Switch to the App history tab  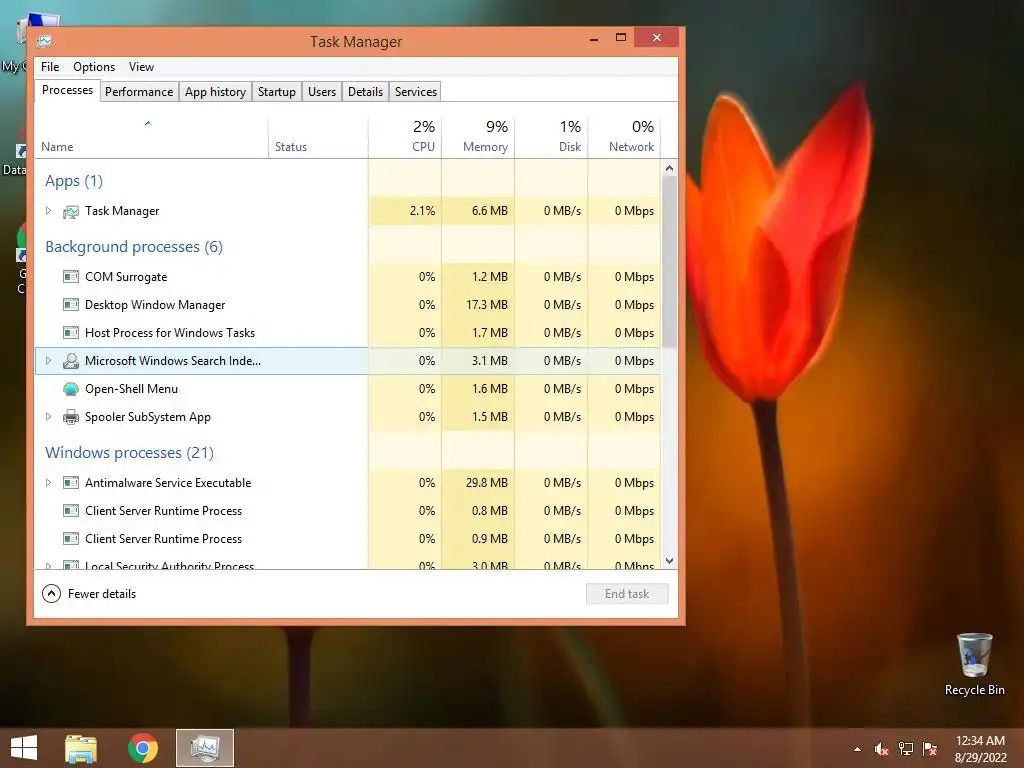tap(216, 92)
